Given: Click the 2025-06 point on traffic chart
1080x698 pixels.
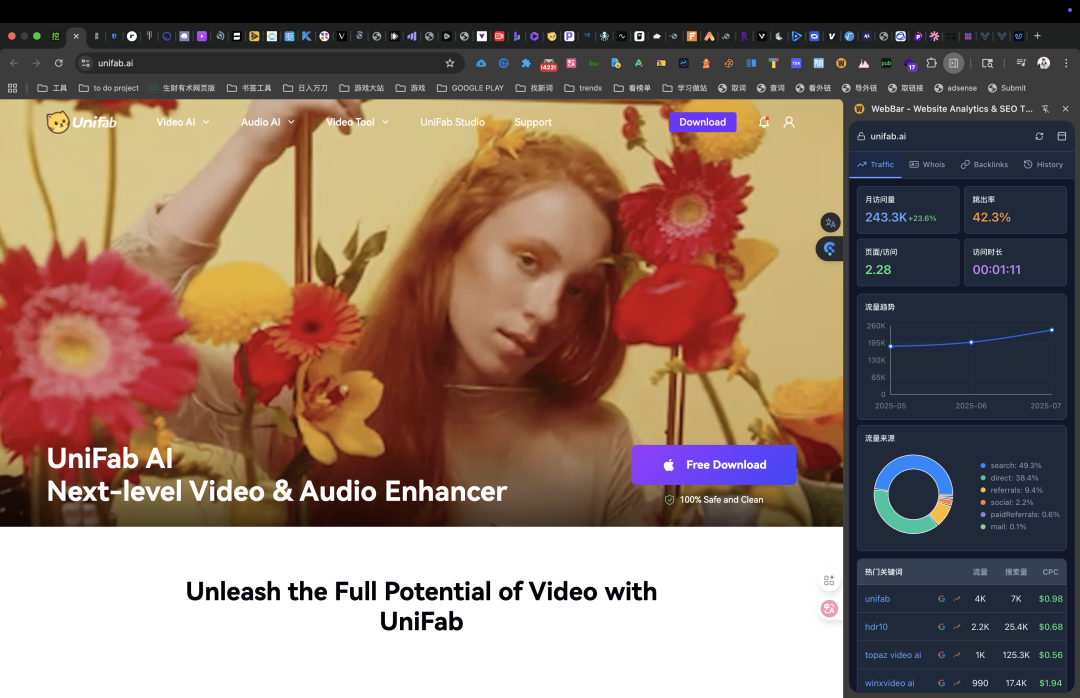Looking at the screenshot, I should pyautogui.click(x=971, y=342).
